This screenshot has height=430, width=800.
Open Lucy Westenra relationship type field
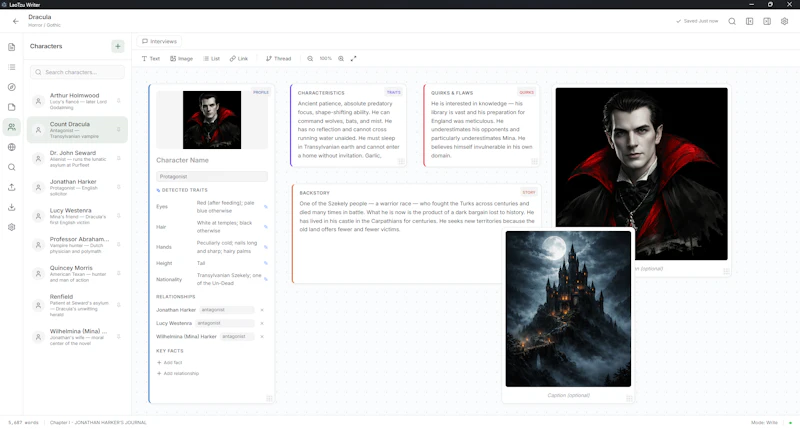[x=224, y=323]
